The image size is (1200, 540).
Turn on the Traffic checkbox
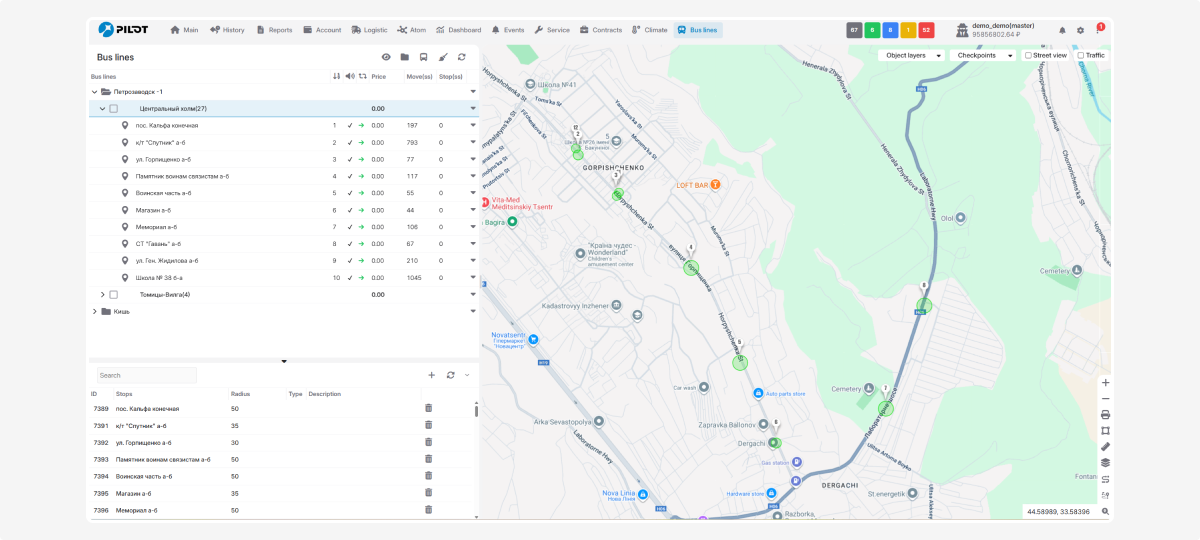(1081, 56)
